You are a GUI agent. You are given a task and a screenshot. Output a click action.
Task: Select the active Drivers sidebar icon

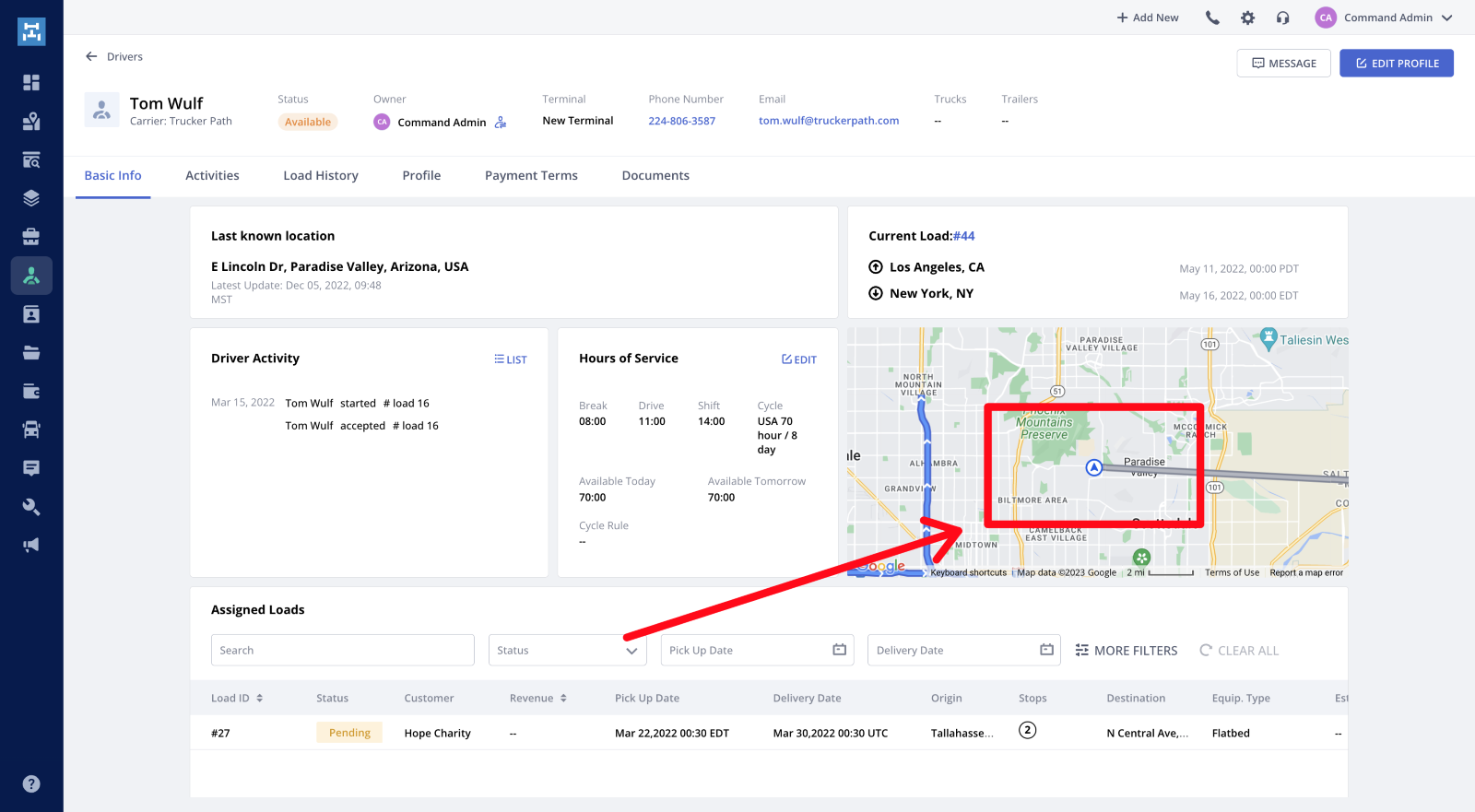[x=31, y=276]
